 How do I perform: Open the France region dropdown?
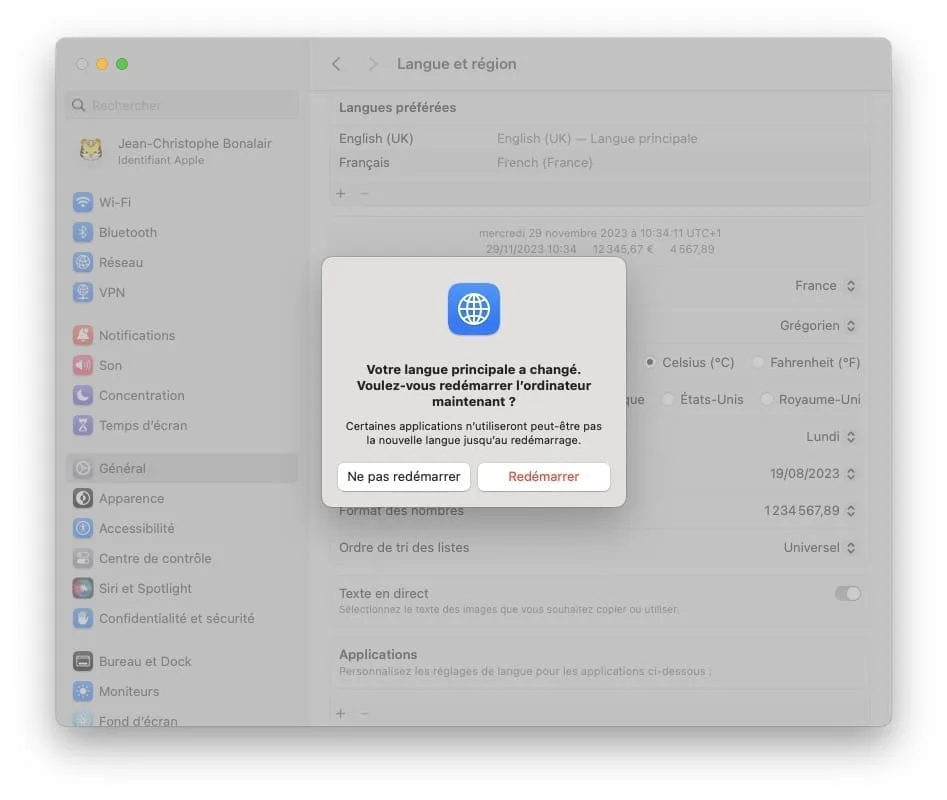coord(826,285)
